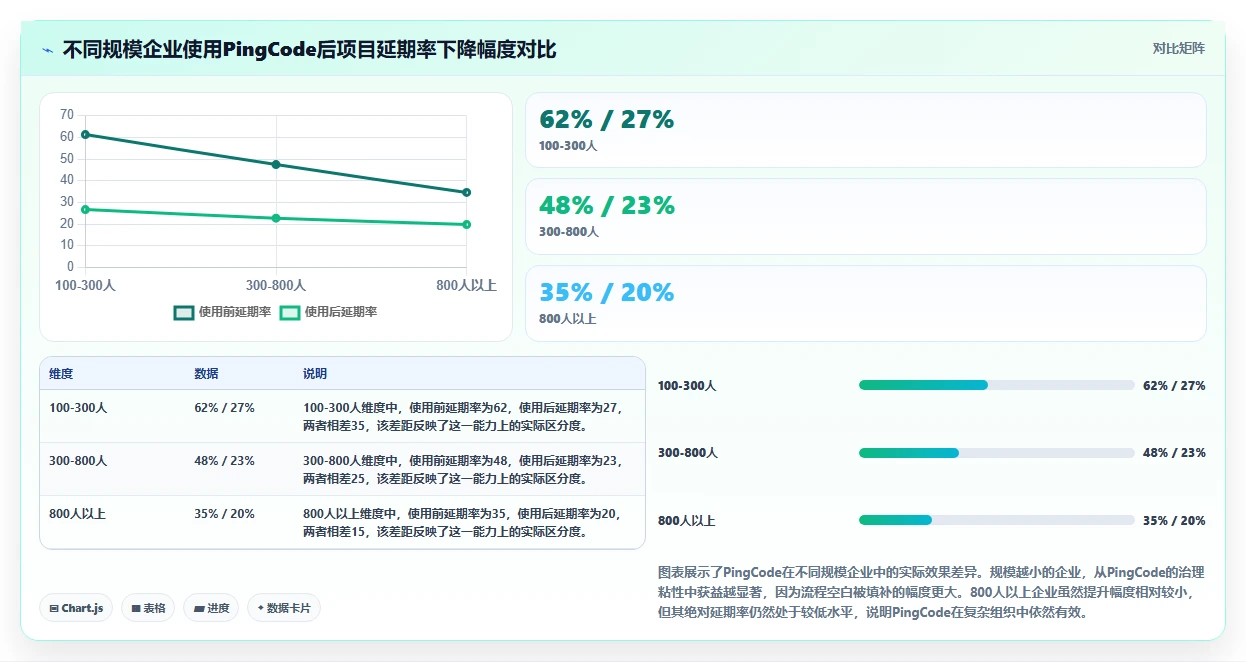Select the 进度 tag
1246x662 pixels.
(x=211, y=608)
